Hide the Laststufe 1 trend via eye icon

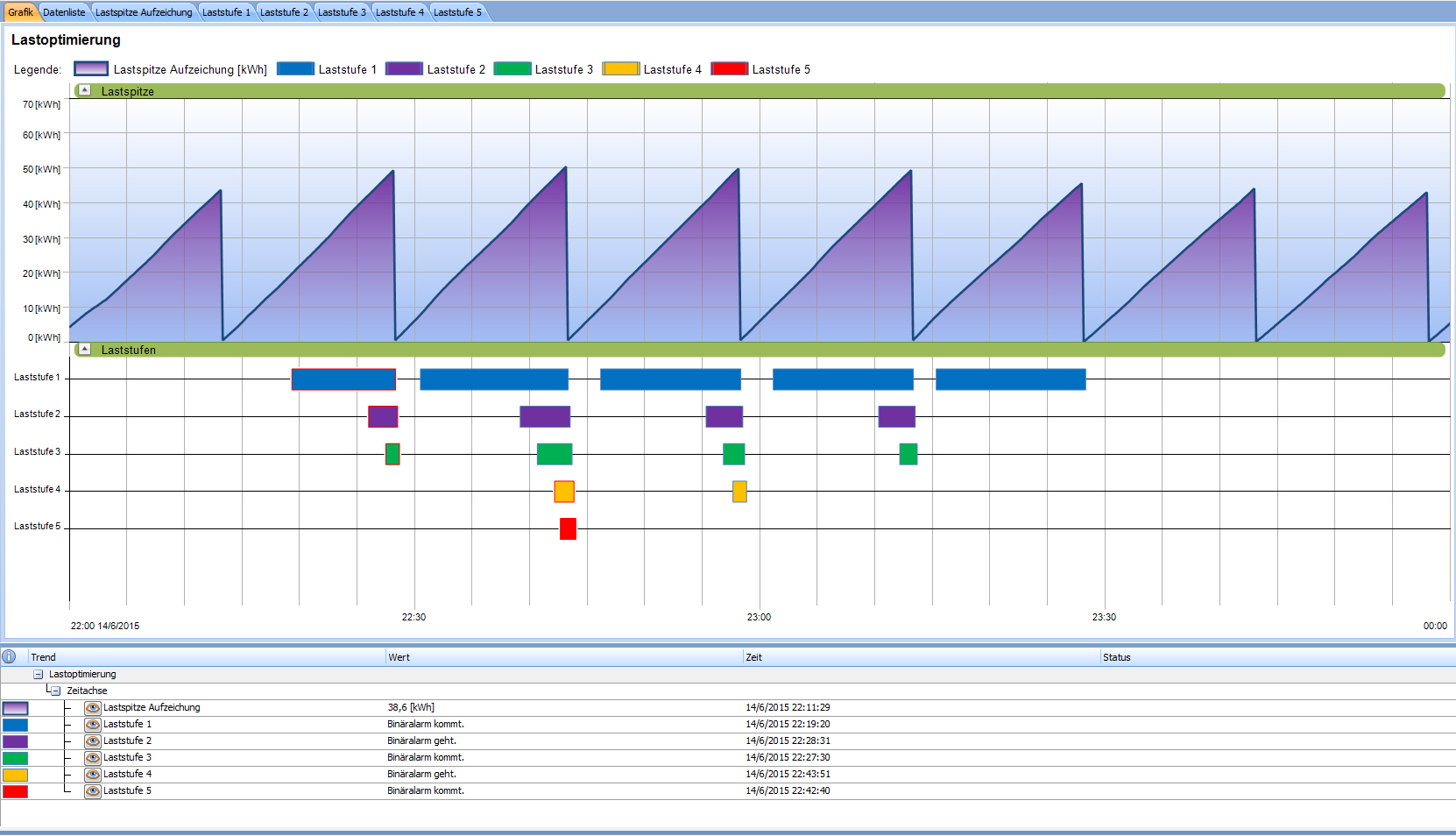tap(92, 725)
